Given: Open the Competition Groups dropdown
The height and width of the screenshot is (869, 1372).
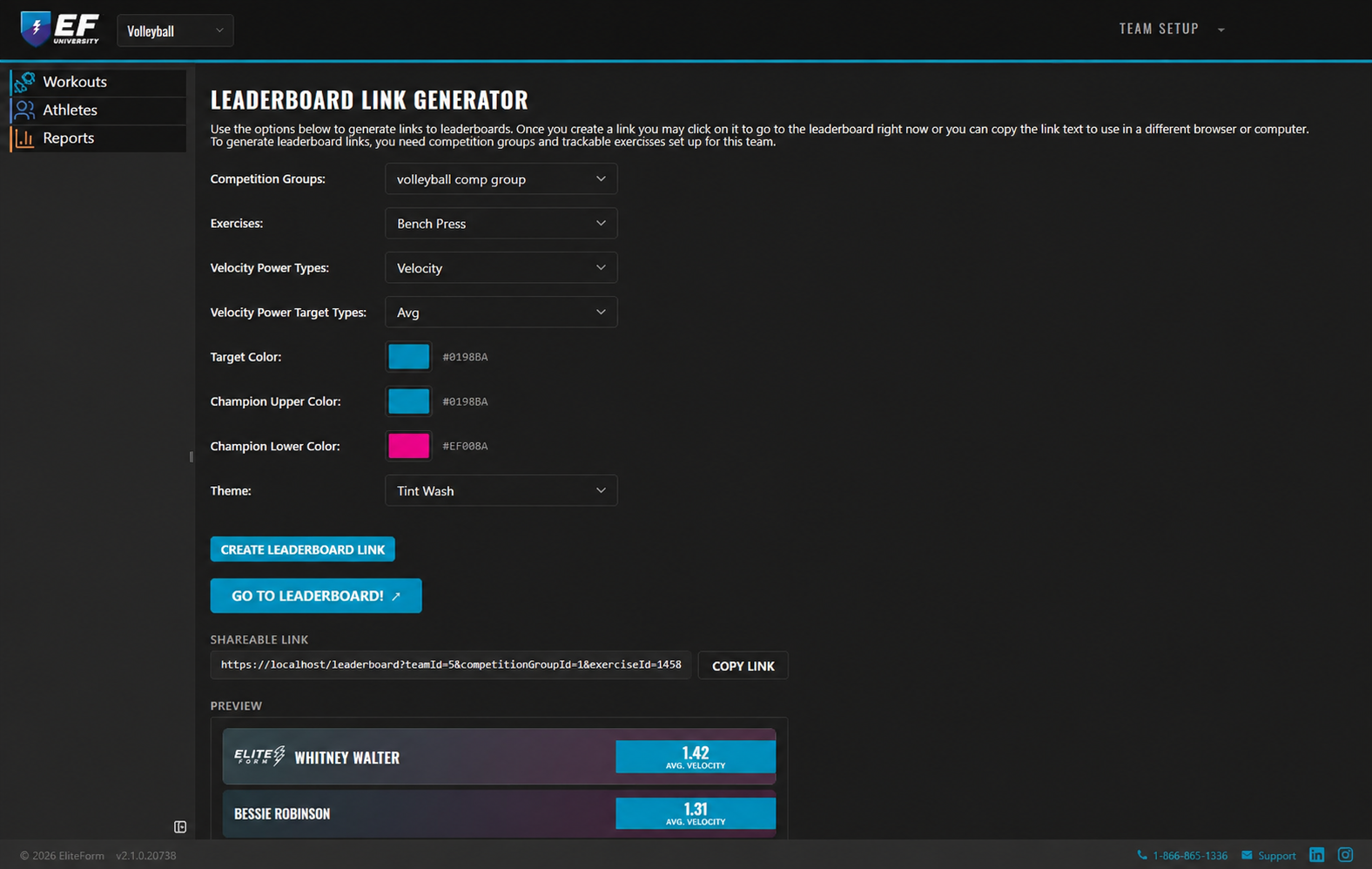Looking at the screenshot, I should (x=501, y=179).
